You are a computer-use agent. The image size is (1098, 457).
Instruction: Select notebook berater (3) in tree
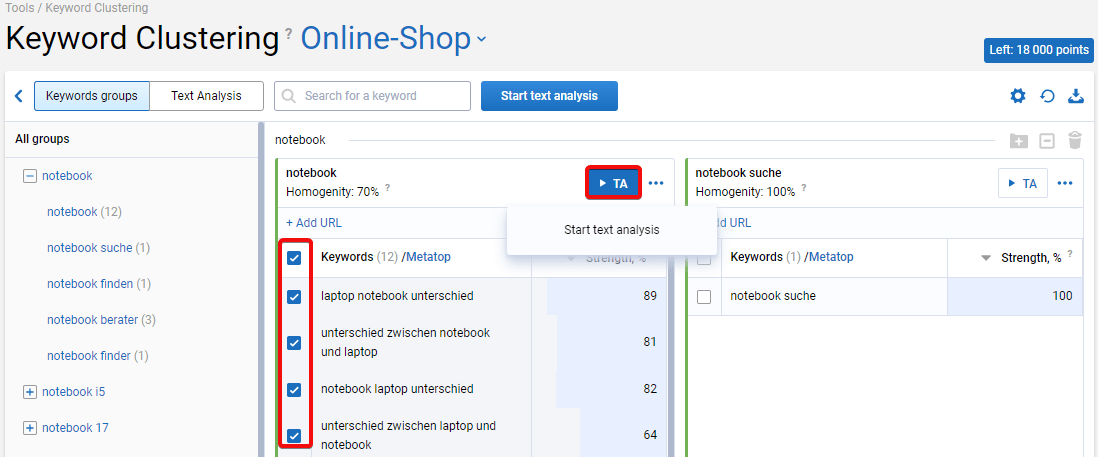pyautogui.click(x=102, y=320)
